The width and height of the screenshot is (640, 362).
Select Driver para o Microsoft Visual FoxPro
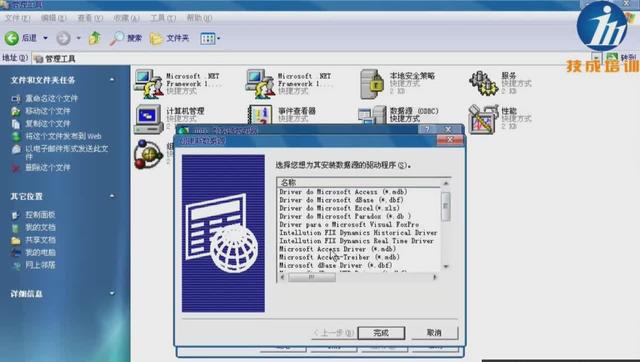pos(349,224)
